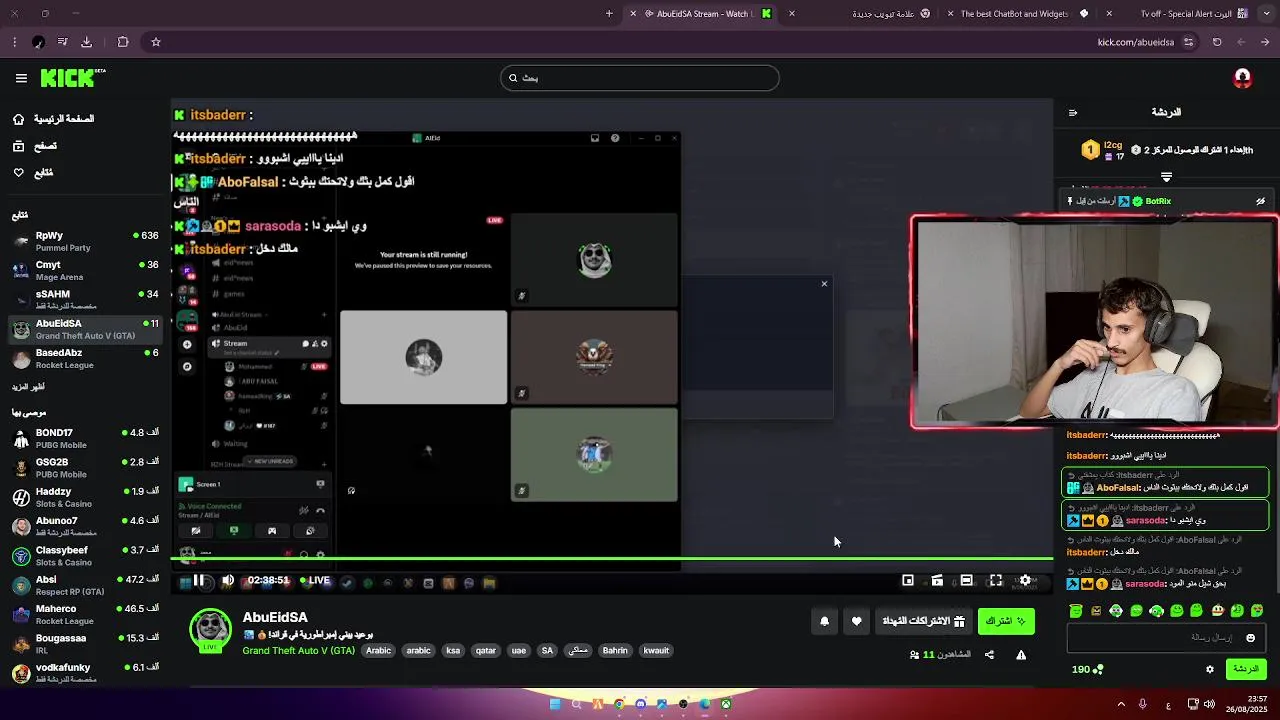Screen dimensions: 1280x720
Task: Click the green stream progress bar
Action: (612, 559)
